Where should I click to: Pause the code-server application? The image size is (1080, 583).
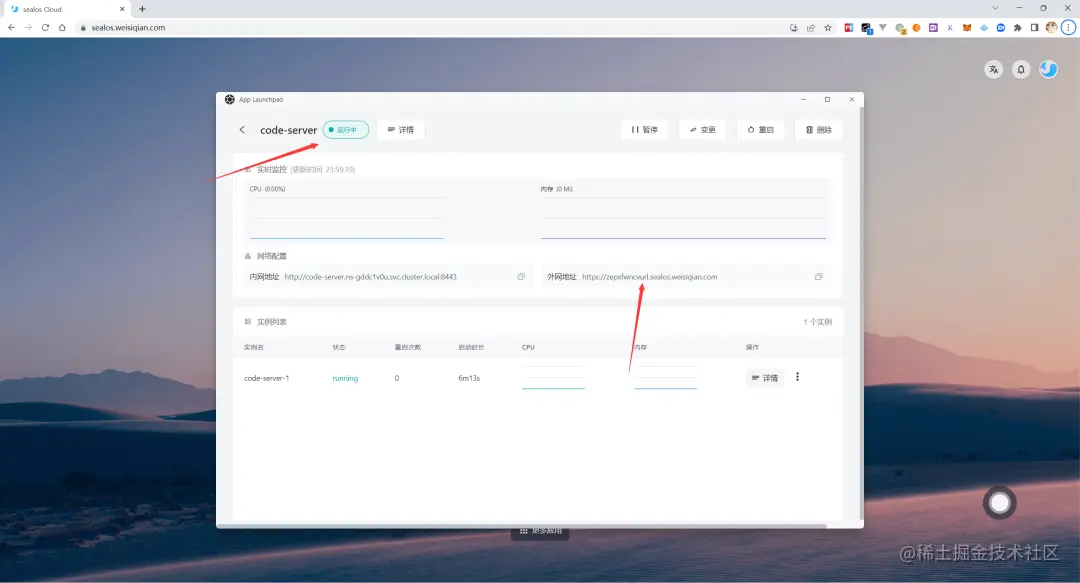(645, 130)
